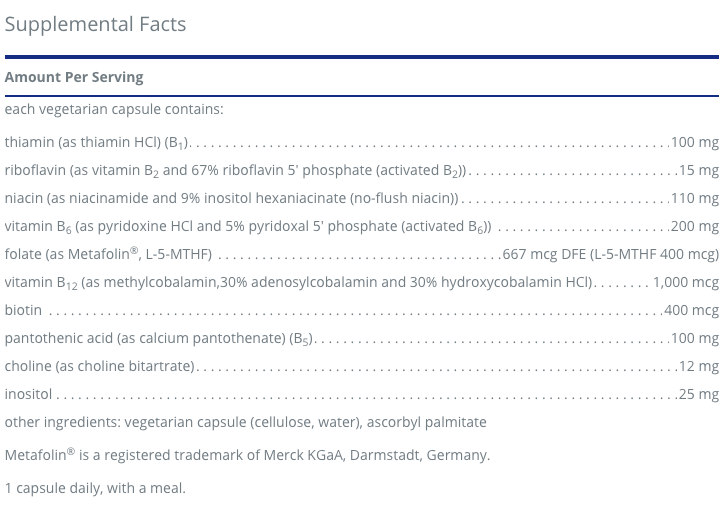Screen dimensions: 726x506
Task: Click the 15 mg riboflavin amount
Action: coord(698,170)
